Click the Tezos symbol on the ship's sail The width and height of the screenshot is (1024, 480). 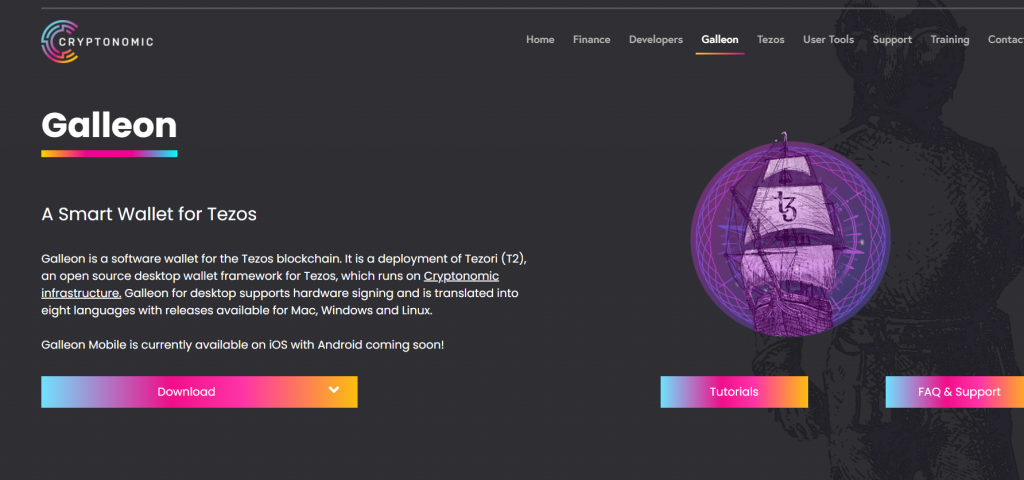784,206
